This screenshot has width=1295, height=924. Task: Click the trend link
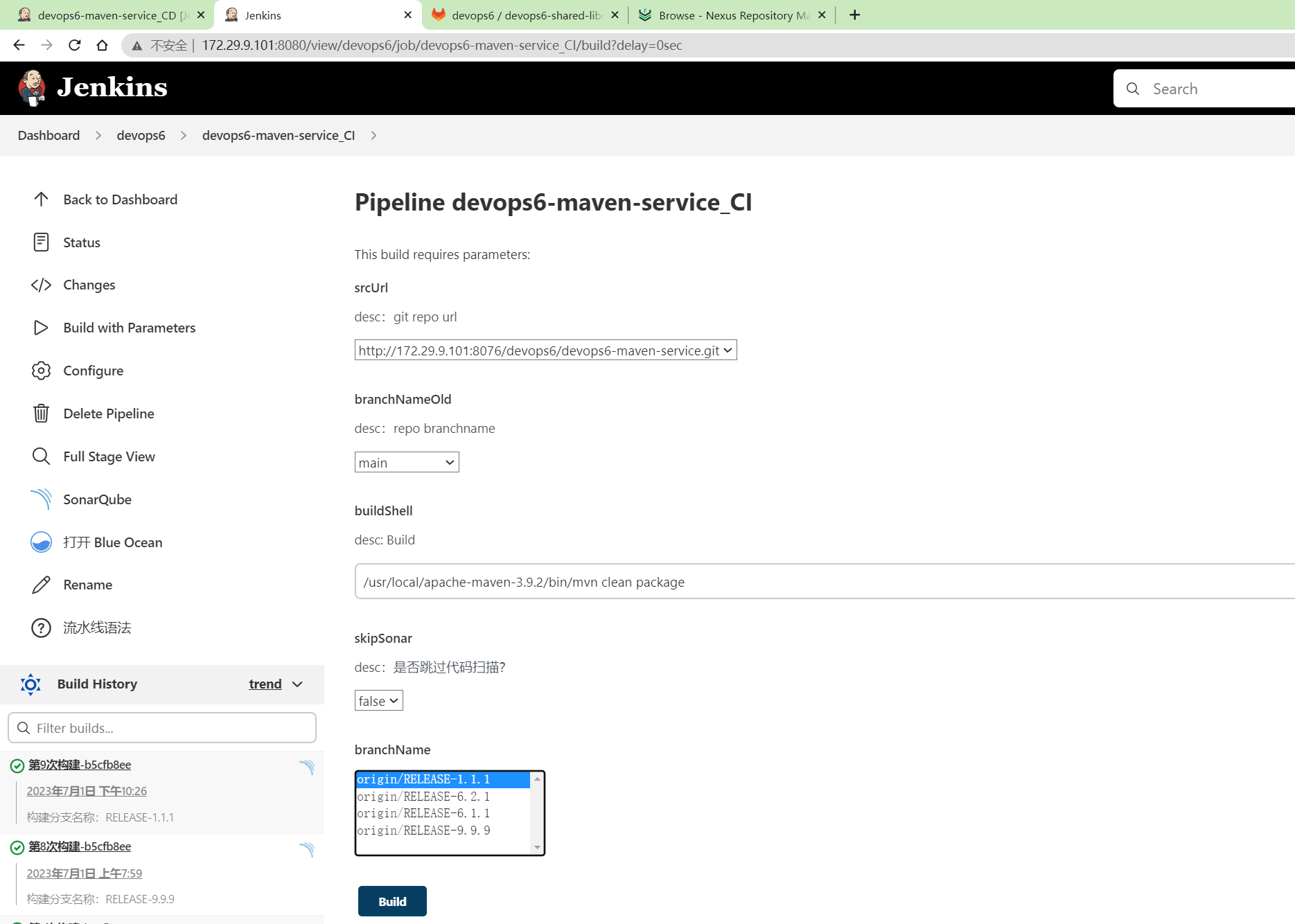(x=265, y=684)
